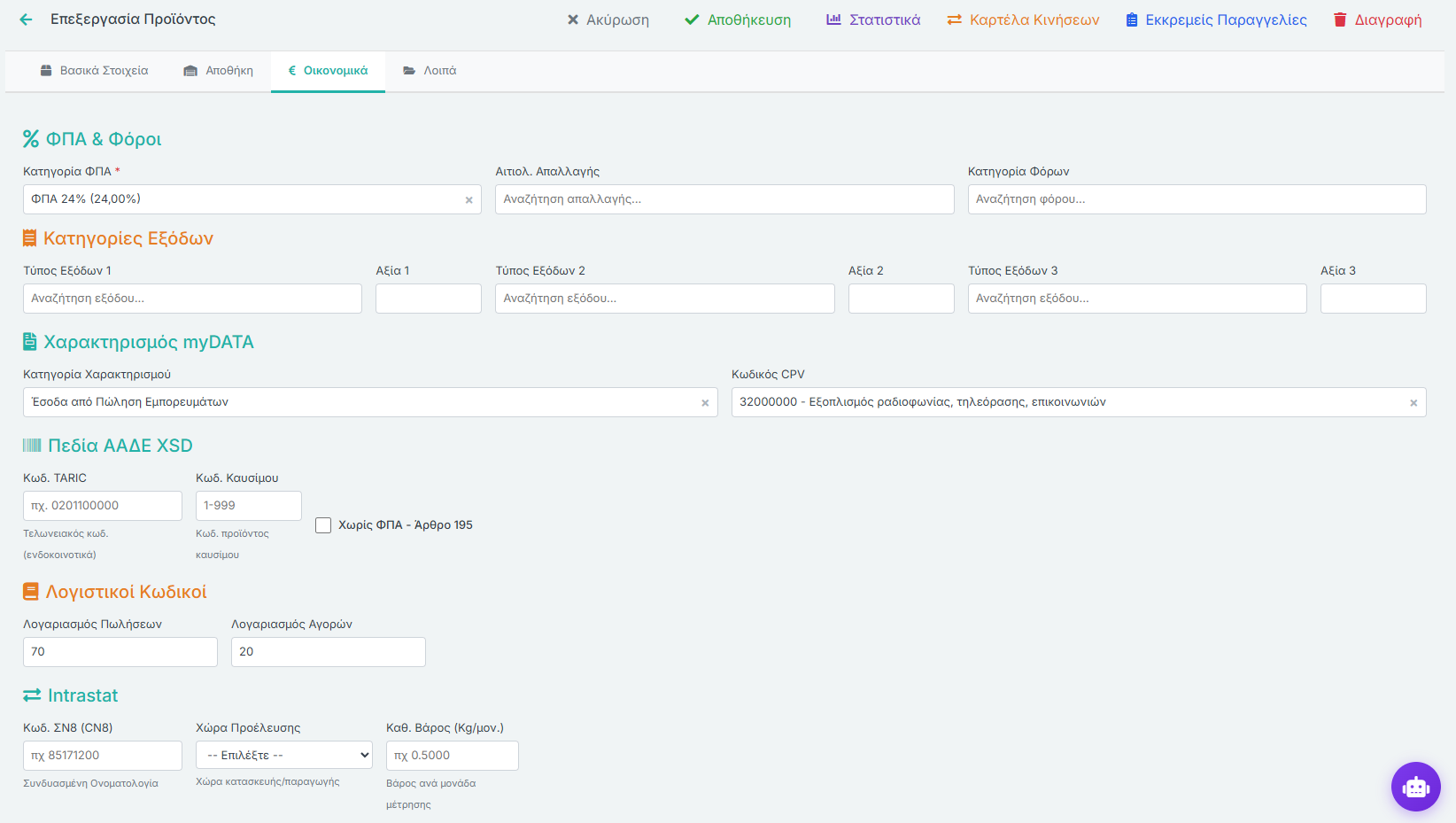Open the chatbot assistant icon
This screenshot has width=1456, height=823.
[x=1415, y=786]
